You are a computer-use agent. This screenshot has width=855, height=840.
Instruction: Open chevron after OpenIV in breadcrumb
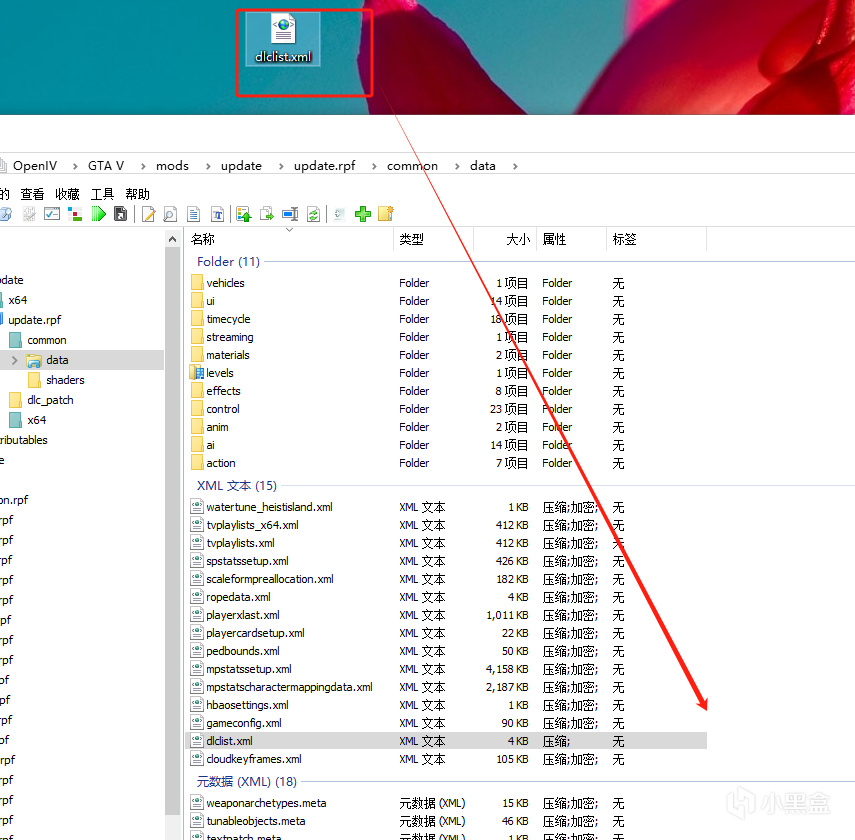[x=75, y=166]
